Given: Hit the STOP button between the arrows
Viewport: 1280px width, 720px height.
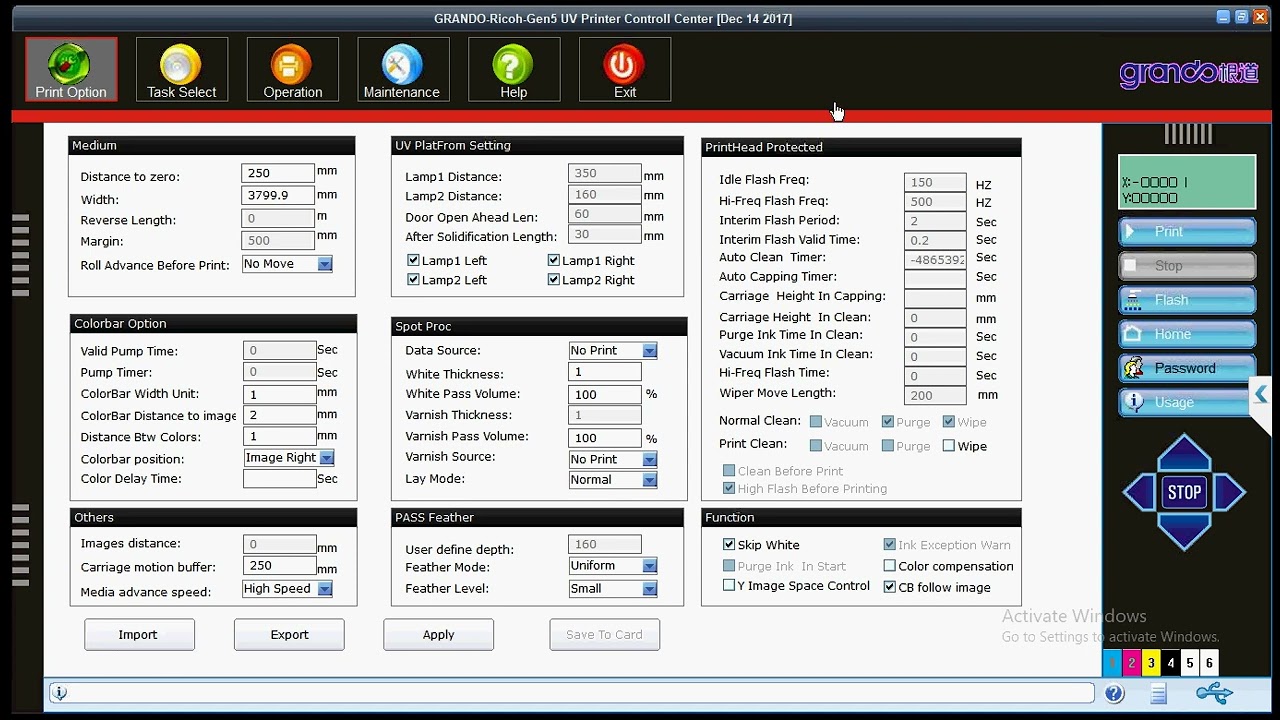Looking at the screenshot, I should pos(1185,492).
